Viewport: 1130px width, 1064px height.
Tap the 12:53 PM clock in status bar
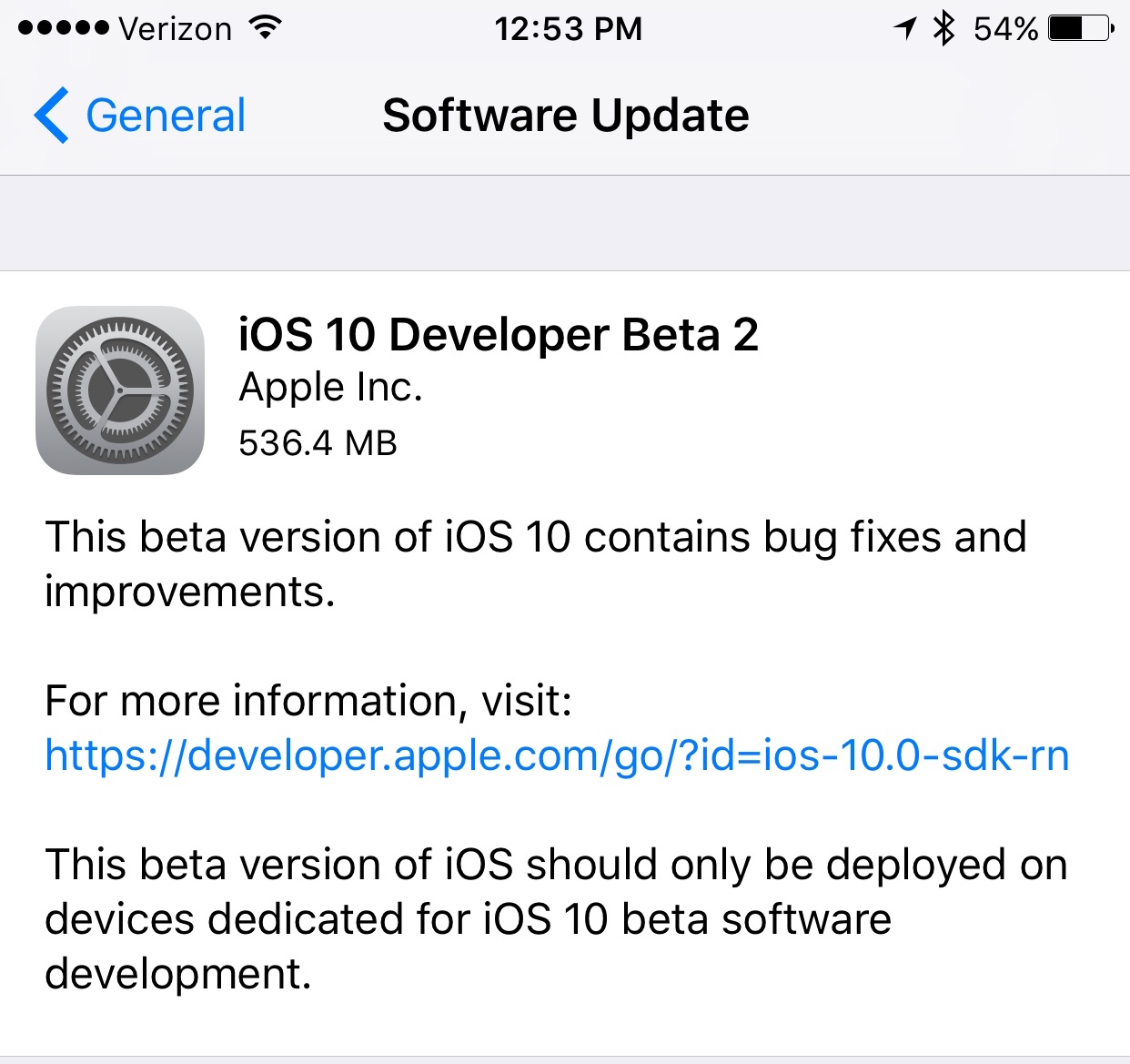[x=570, y=27]
